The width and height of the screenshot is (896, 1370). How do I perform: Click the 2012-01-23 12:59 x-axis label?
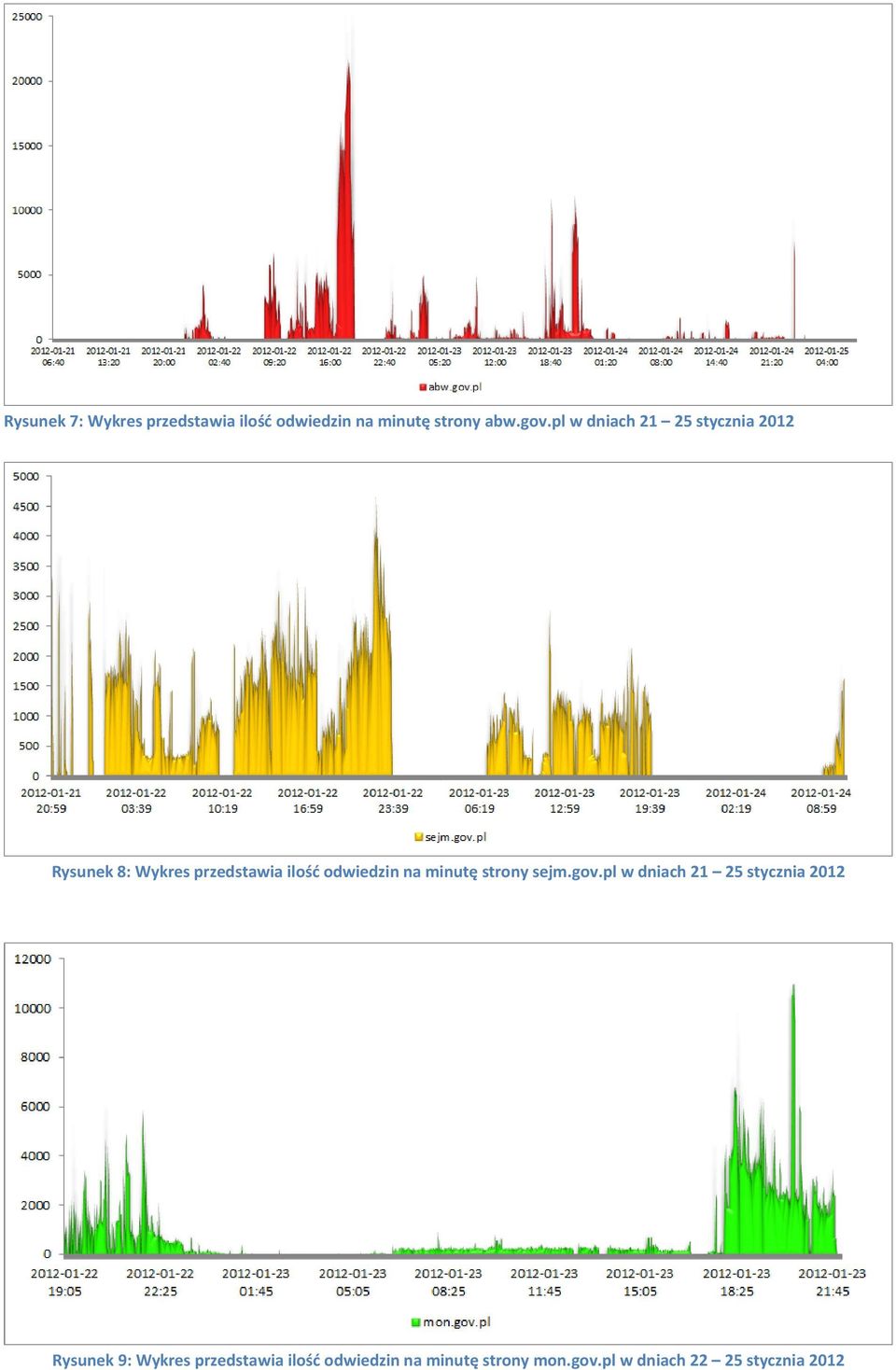(565, 801)
